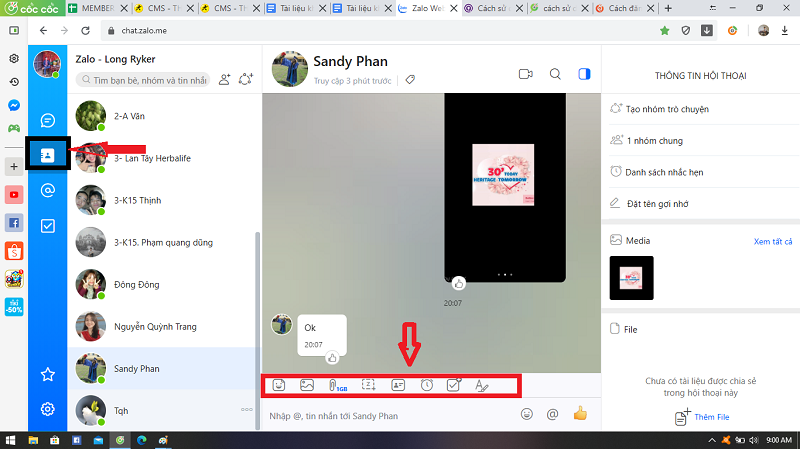
Task: Open the chat with 3-K15. Phạm quang dũng
Action: (163, 242)
